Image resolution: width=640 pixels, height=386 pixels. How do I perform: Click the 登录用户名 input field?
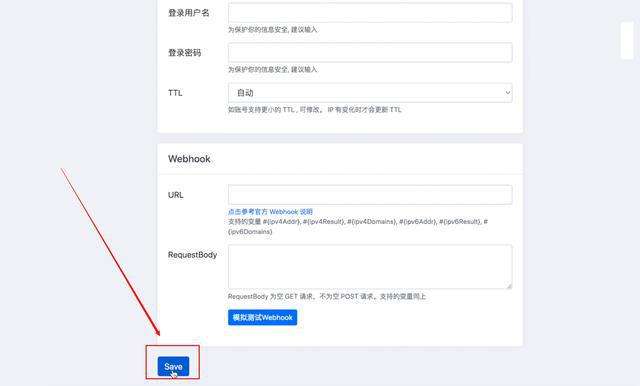tap(370, 13)
